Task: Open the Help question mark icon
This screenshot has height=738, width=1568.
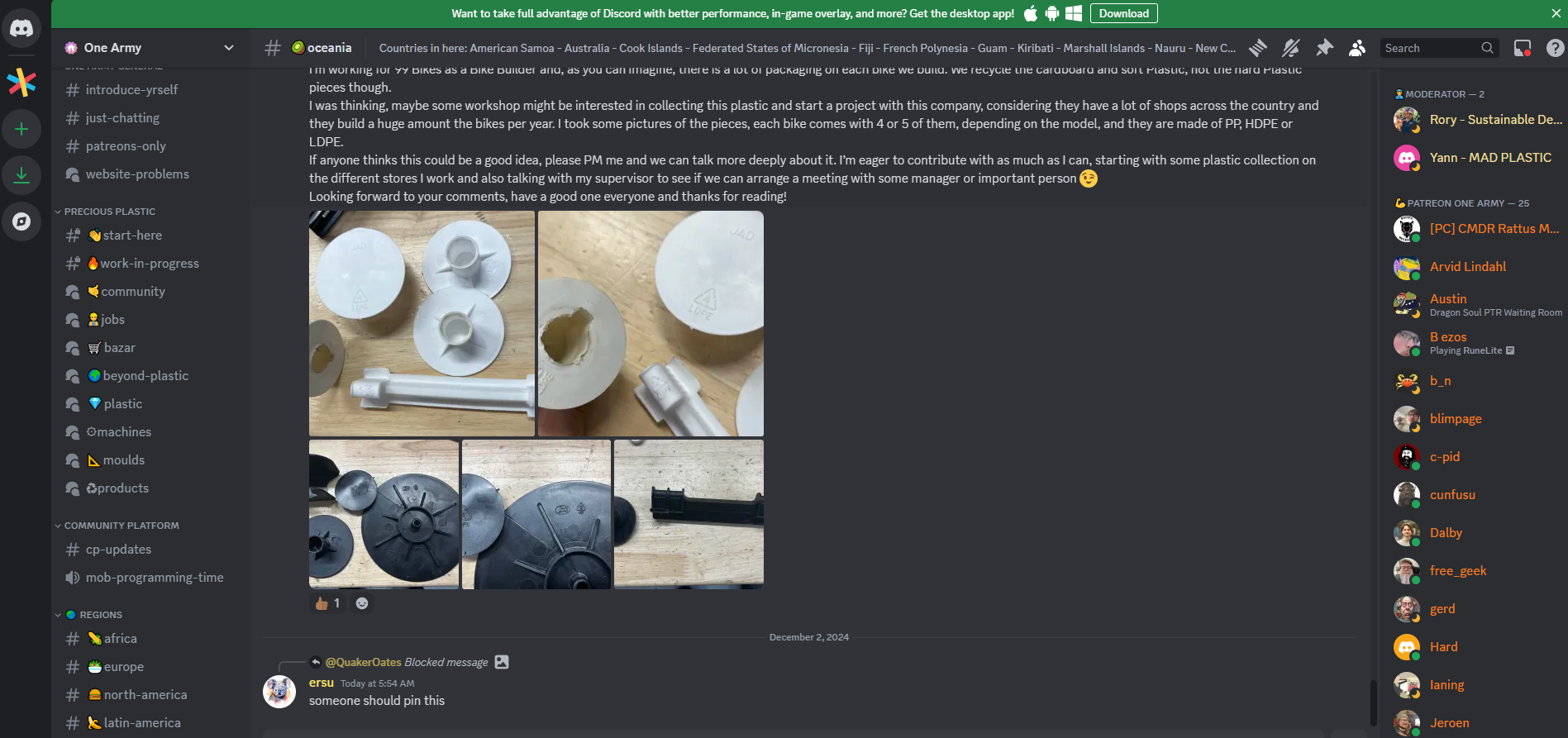Action: coord(1555,48)
